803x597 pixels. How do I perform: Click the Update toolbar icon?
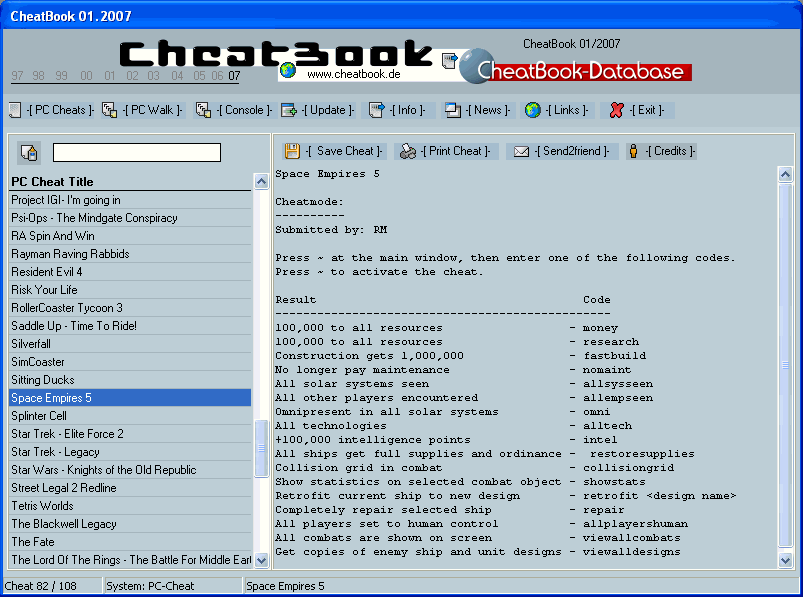pos(290,109)
